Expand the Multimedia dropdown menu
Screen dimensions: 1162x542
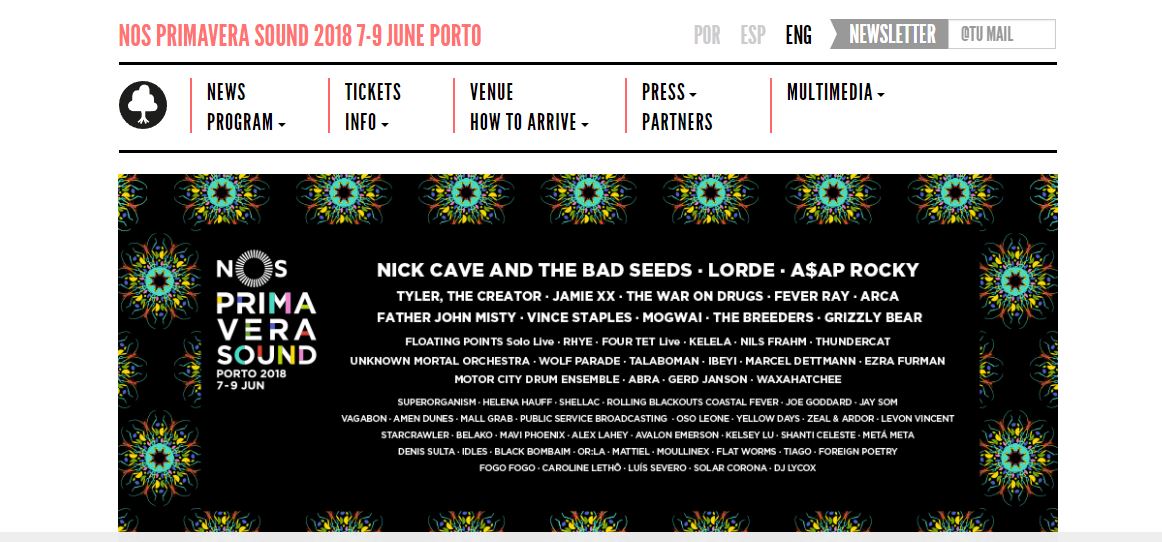836,93
